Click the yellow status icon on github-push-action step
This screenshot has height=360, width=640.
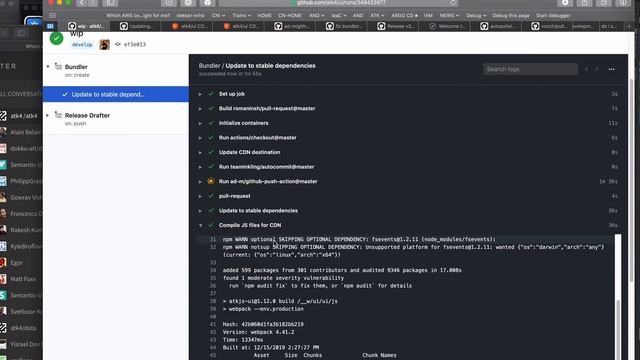coord(211,181)
